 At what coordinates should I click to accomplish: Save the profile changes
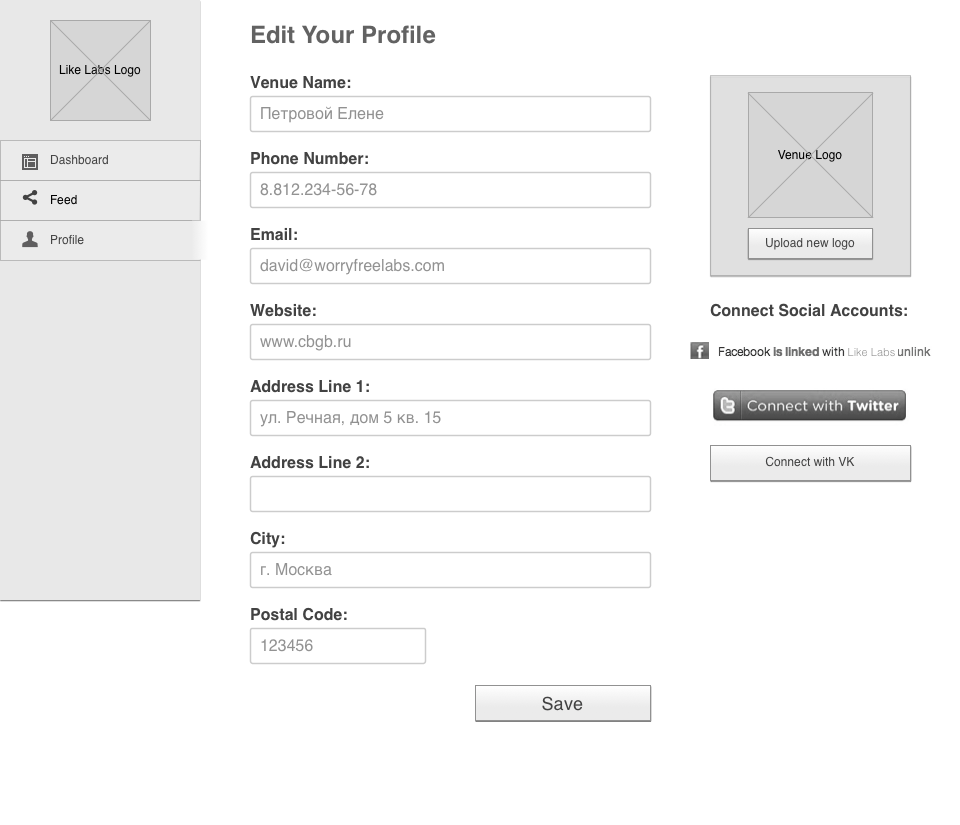[562, 703]
